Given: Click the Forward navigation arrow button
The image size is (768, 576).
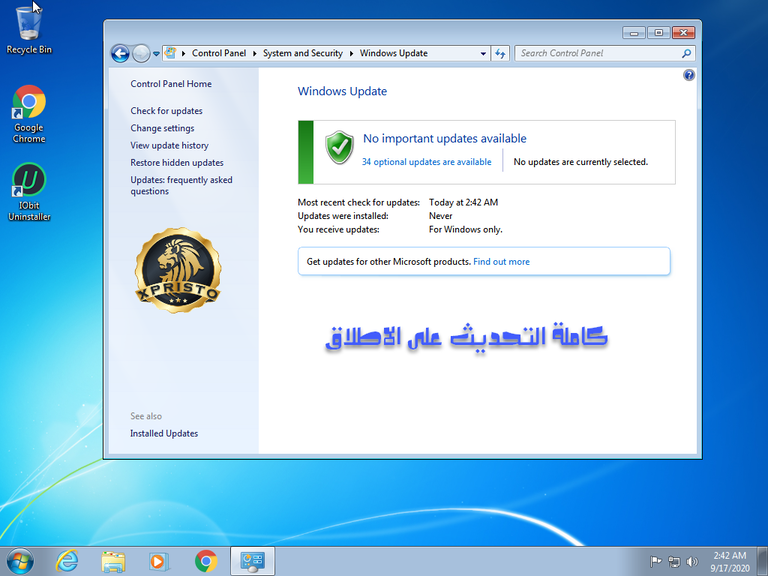Looking at the screenshot, I should coord(141,53).
